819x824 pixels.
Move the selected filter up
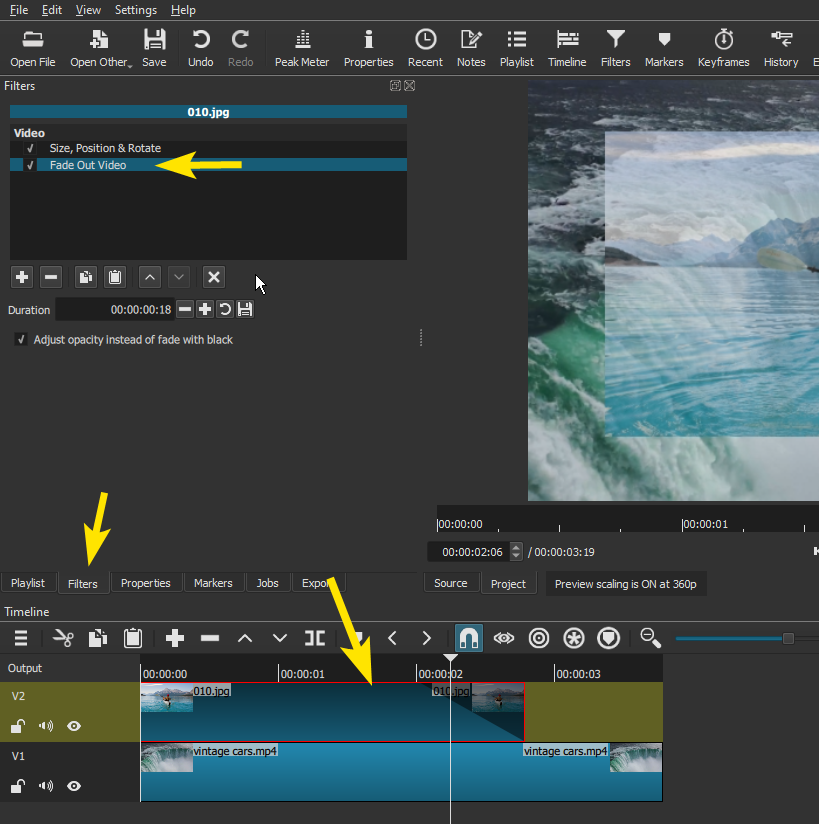click(x=150, y=277)
